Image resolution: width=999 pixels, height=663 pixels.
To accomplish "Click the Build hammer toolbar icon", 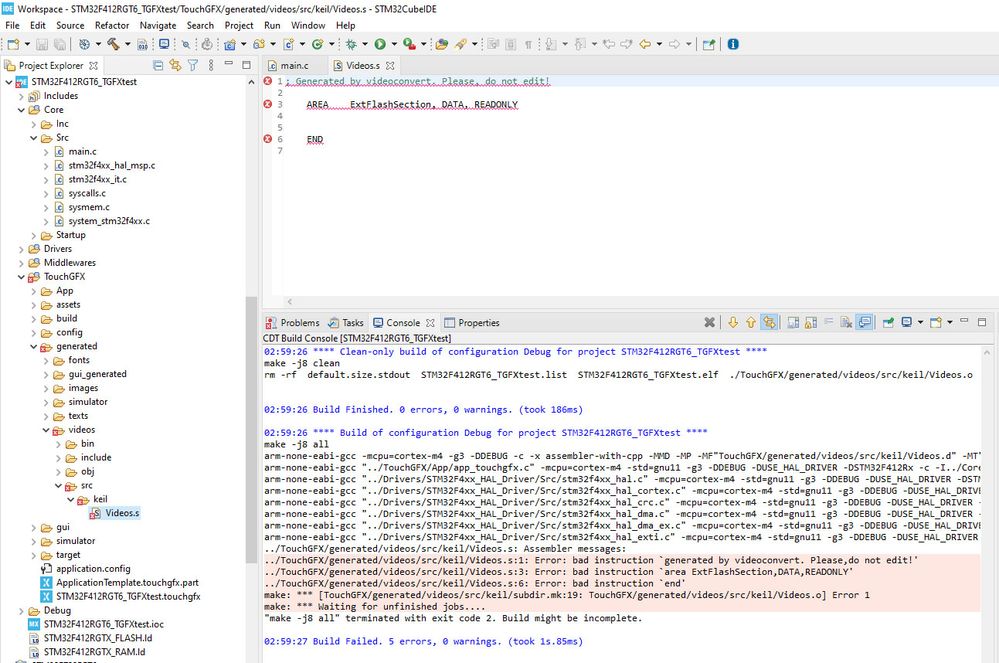I will [113, 44].
